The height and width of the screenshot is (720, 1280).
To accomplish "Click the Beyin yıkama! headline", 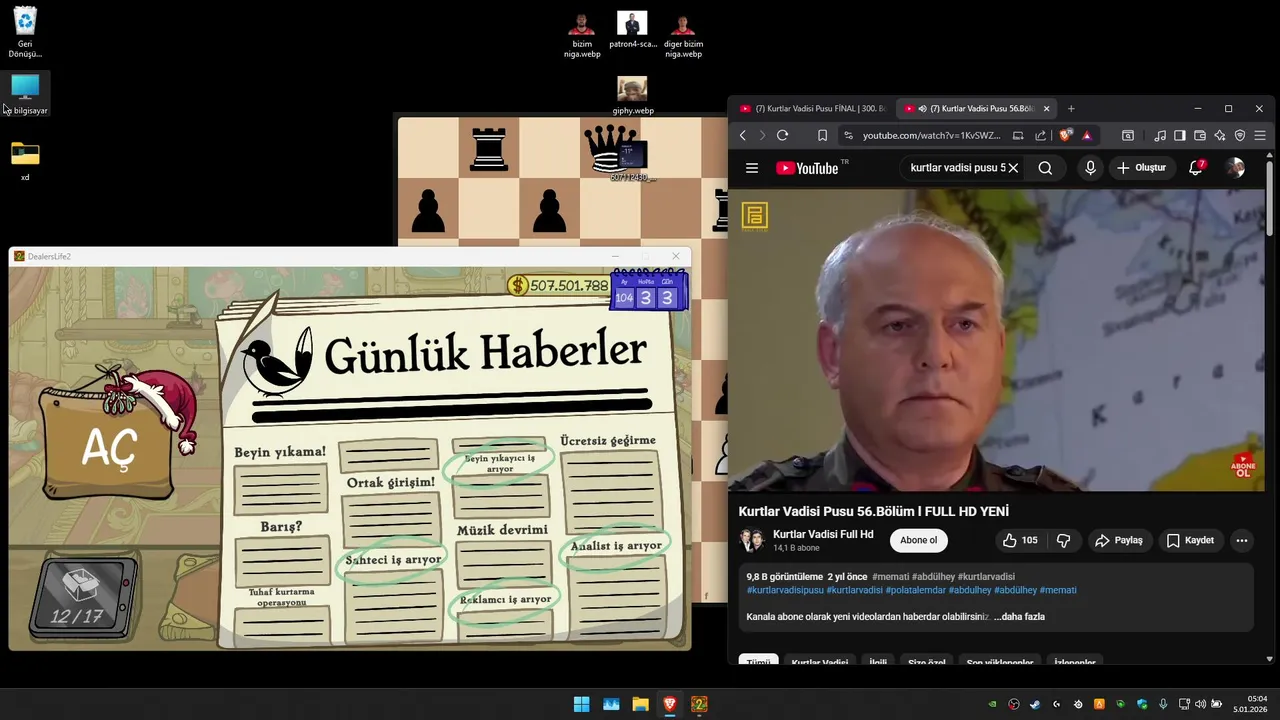I will (x=280, y=452).
